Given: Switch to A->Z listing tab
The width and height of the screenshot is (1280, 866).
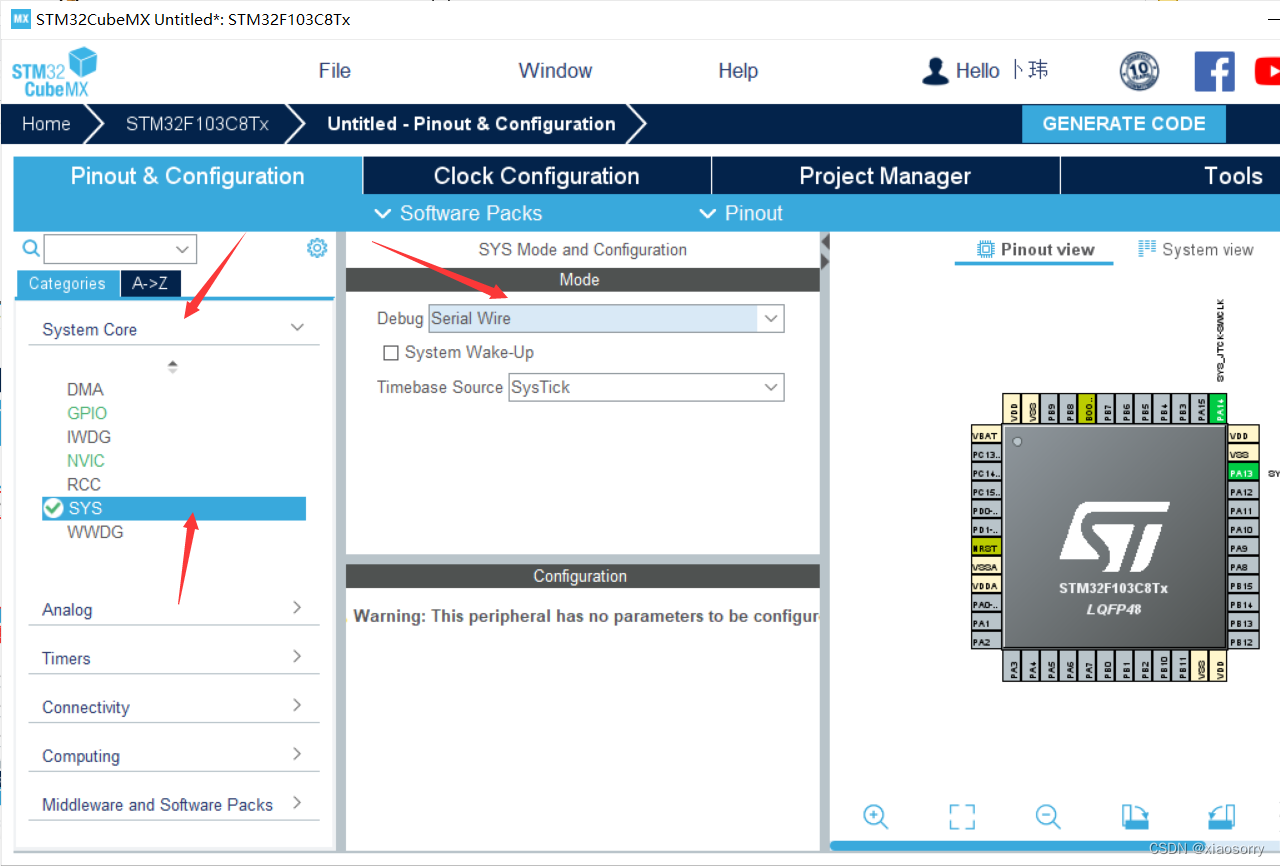Looking at the screenshot, I should 150,284.
